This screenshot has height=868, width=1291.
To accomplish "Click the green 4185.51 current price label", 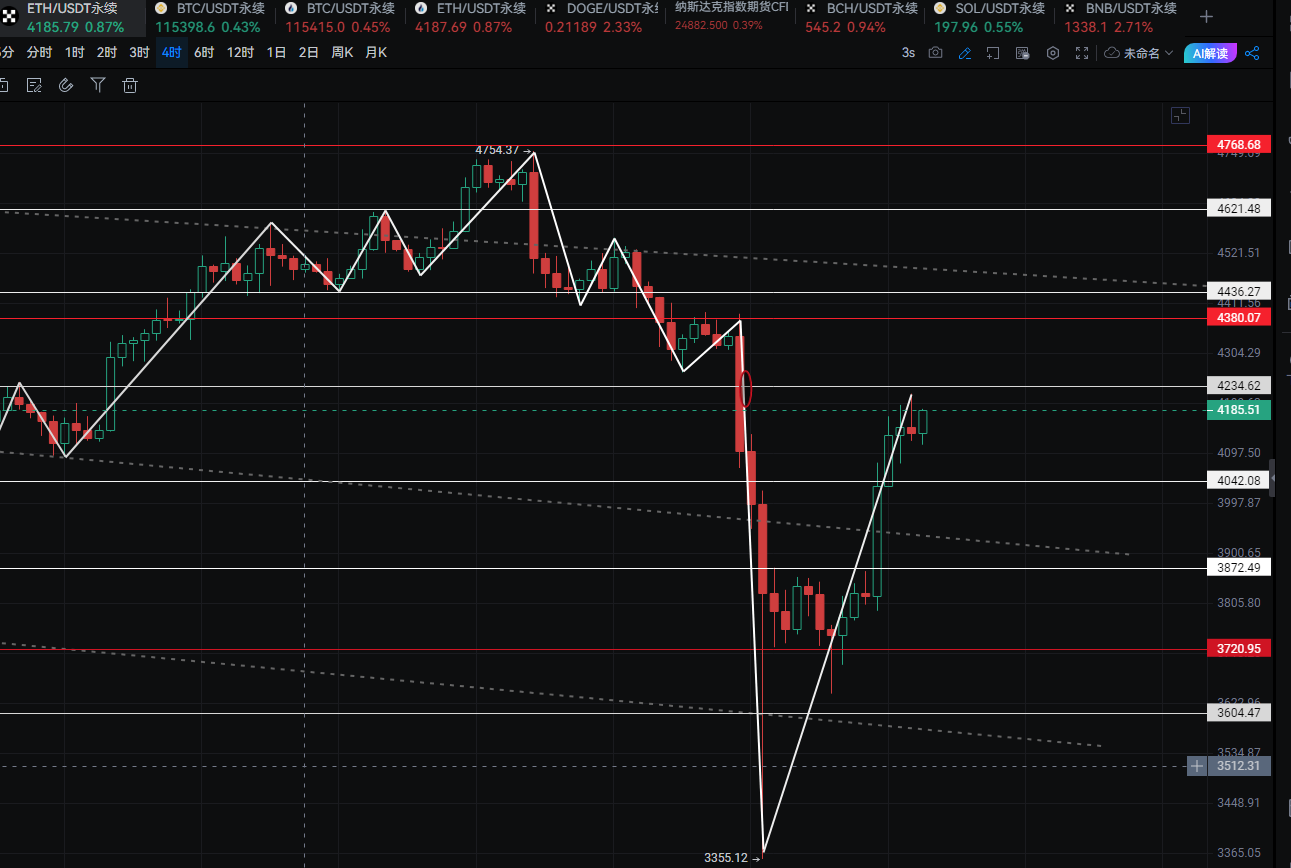I will pyautogui.click(x=1239, y=410).
